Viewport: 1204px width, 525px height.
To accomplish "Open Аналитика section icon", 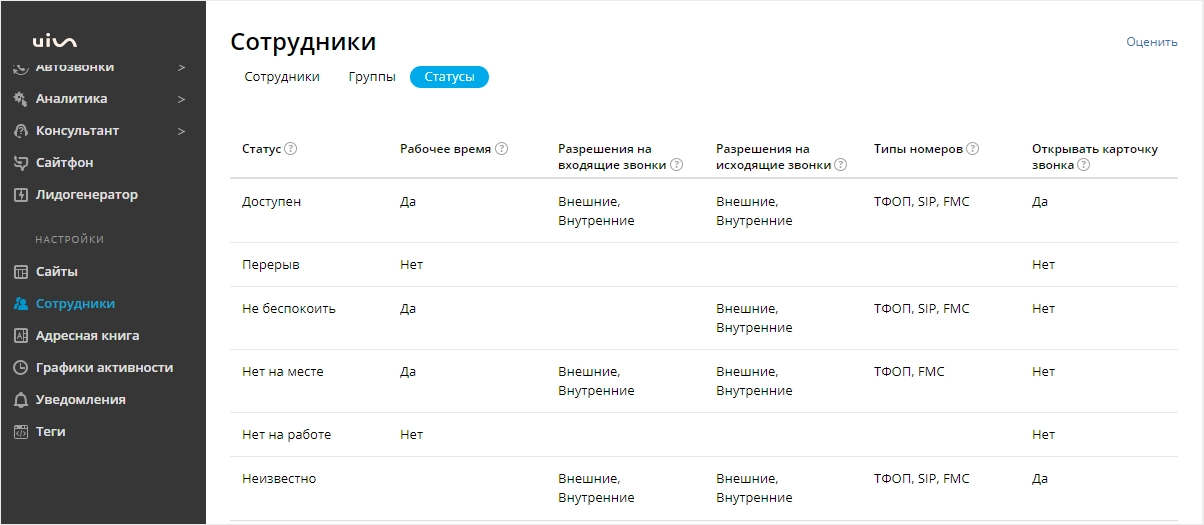I will [x=20, y=99].
